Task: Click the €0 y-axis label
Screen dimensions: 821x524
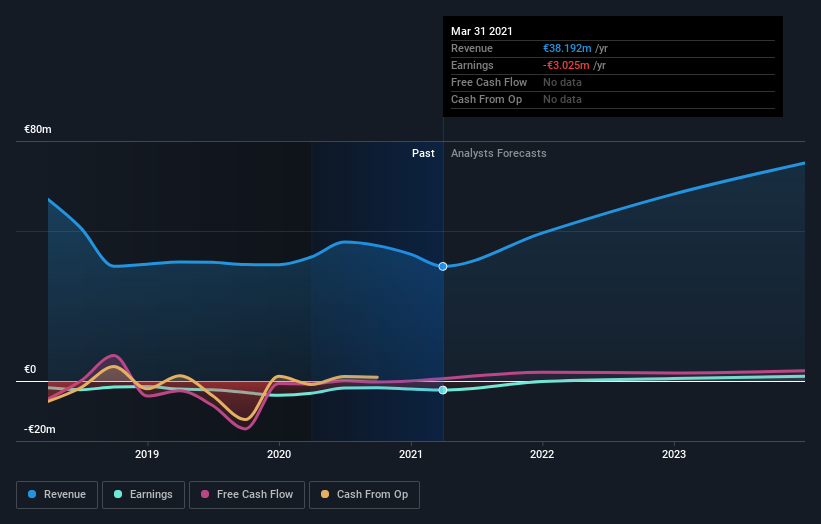Action: (30, 370)
